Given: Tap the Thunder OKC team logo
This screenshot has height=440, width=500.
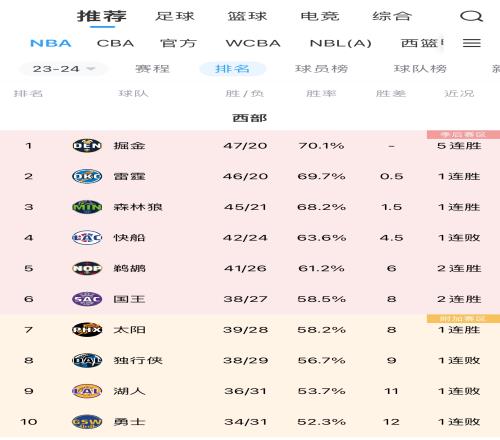Looking at the screenshot, I should point(87,176).
